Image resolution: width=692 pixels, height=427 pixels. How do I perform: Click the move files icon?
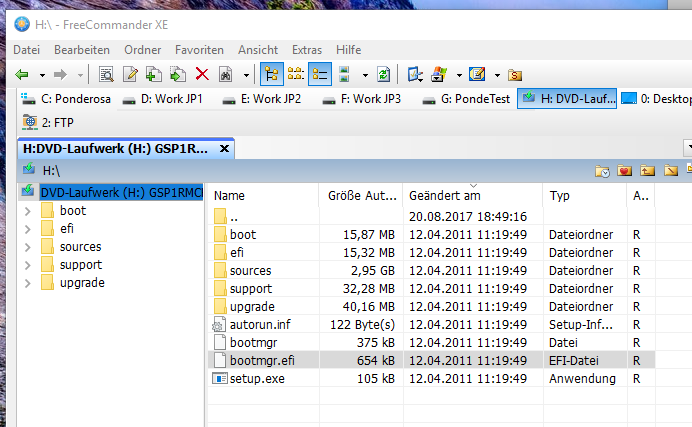[178, 75]
